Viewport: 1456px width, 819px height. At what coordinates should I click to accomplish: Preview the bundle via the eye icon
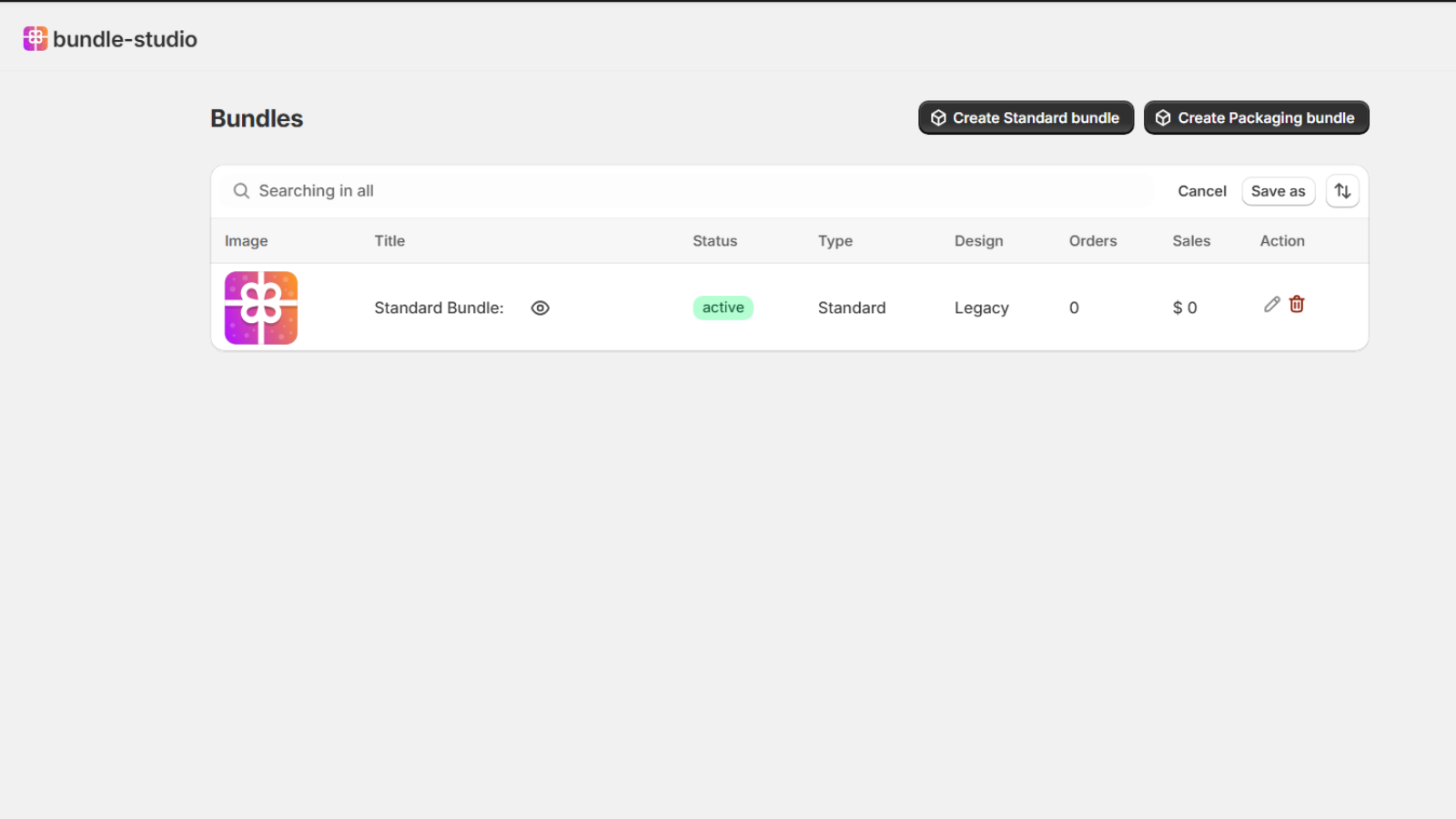click(x=540, y=308)
